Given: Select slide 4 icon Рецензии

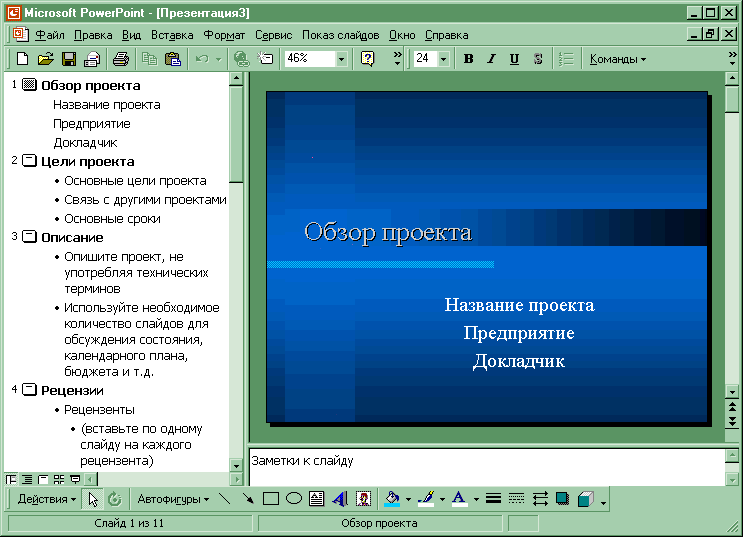Looking at the screenshot, I should (x=29, y=390).
